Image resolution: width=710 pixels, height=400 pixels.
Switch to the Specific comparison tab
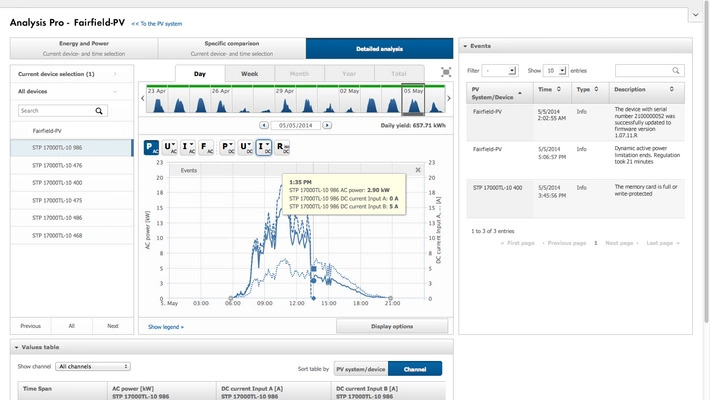pos(232,48)
